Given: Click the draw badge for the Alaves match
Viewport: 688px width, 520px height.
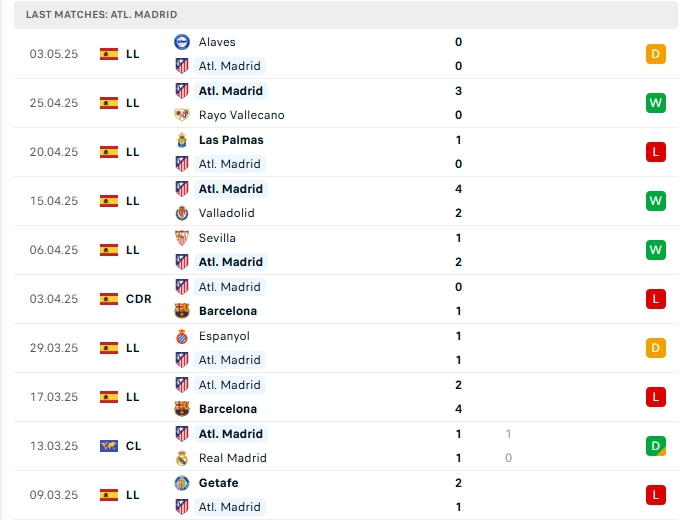Looking at the screenshot, I should [656, 54].
